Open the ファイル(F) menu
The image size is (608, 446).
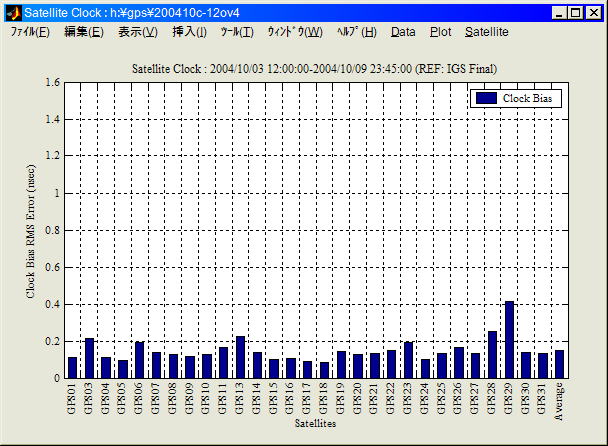pyautogui.click(x=30, y=32)
